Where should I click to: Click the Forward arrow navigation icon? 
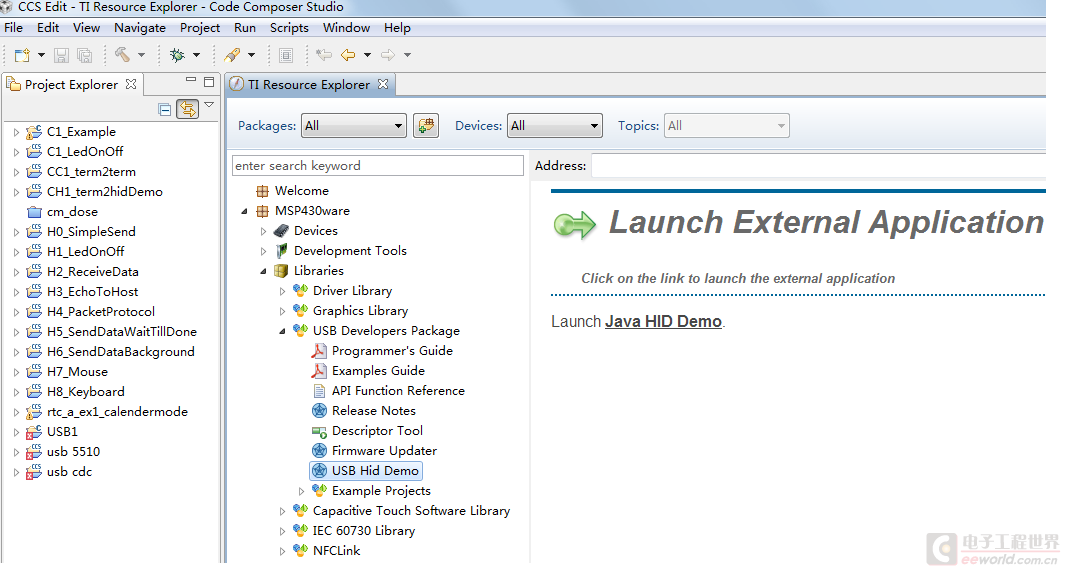[x=388, y=55]
